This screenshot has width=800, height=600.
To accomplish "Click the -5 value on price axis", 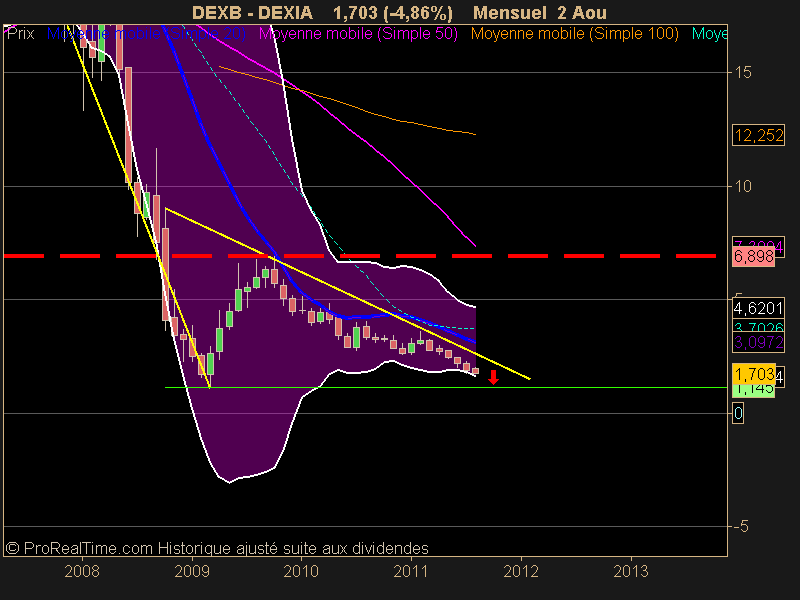I will pos(741,526).
